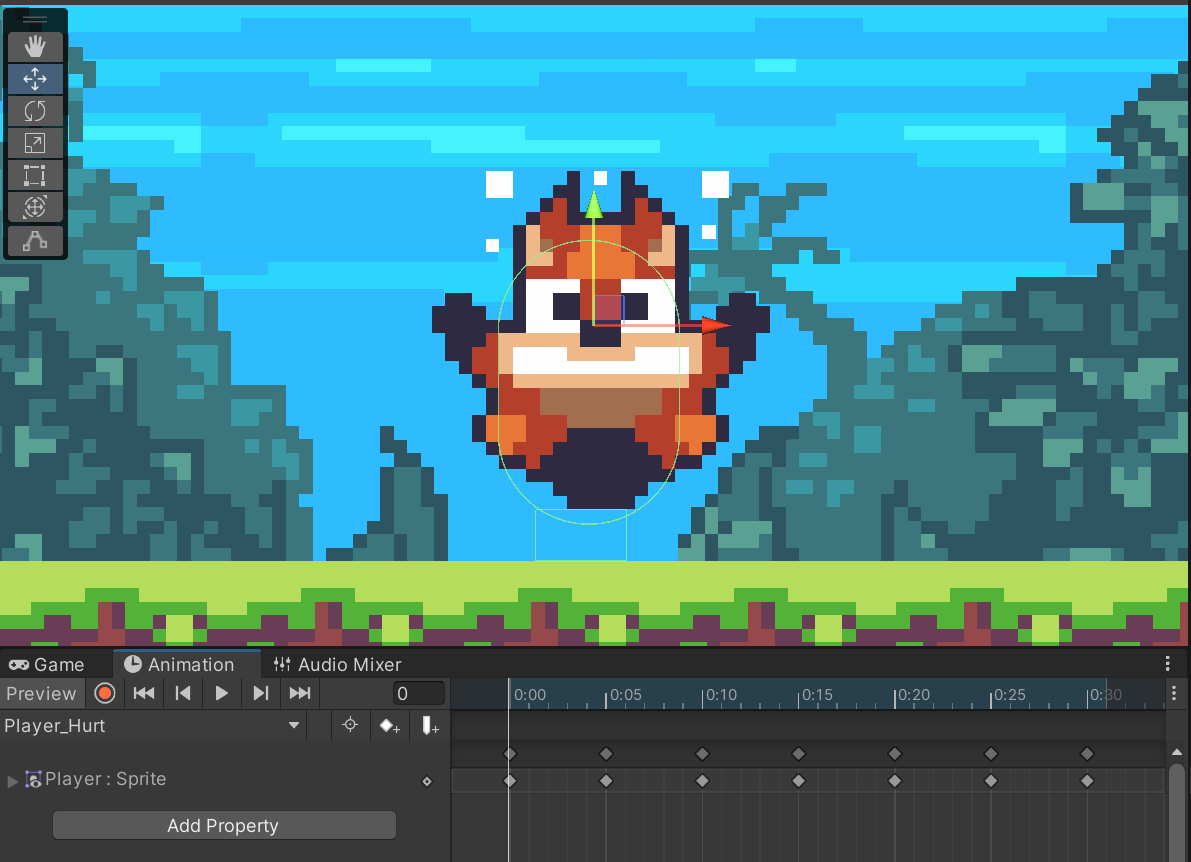Screen dimensions: 1191x862
Task: Open the custom editor tools icon
Action: (35, 240)
